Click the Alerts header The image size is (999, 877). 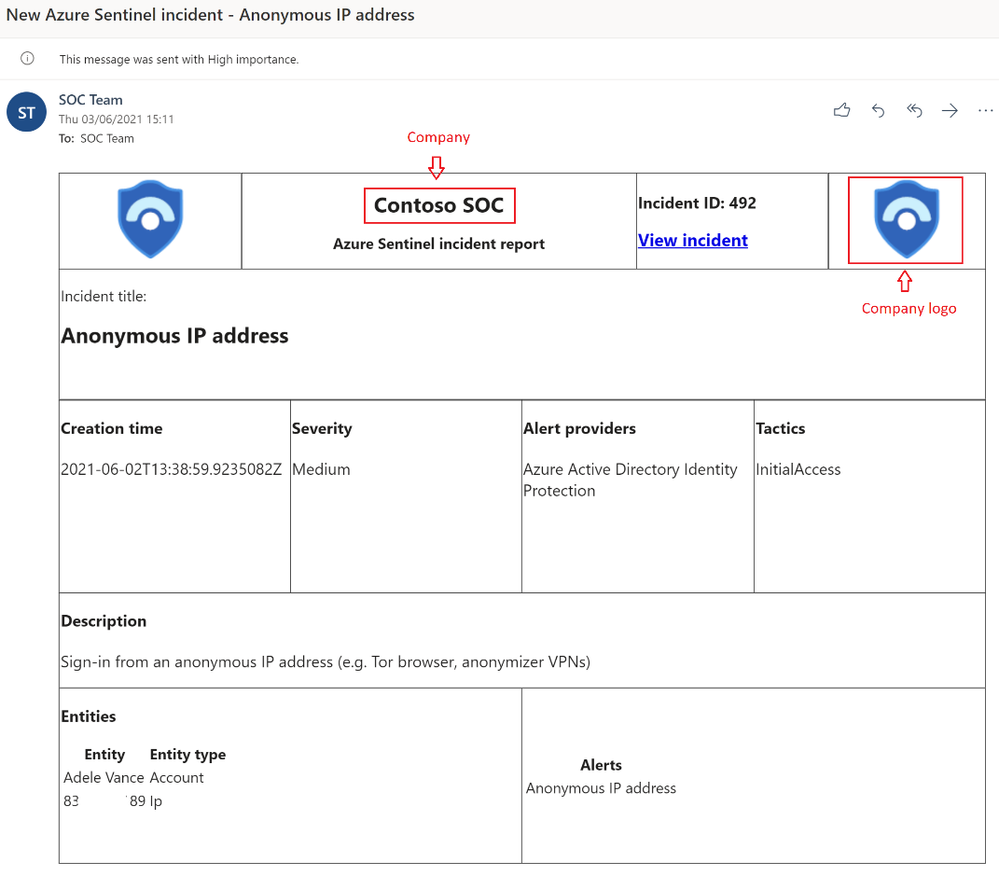[x=601, y=765]
